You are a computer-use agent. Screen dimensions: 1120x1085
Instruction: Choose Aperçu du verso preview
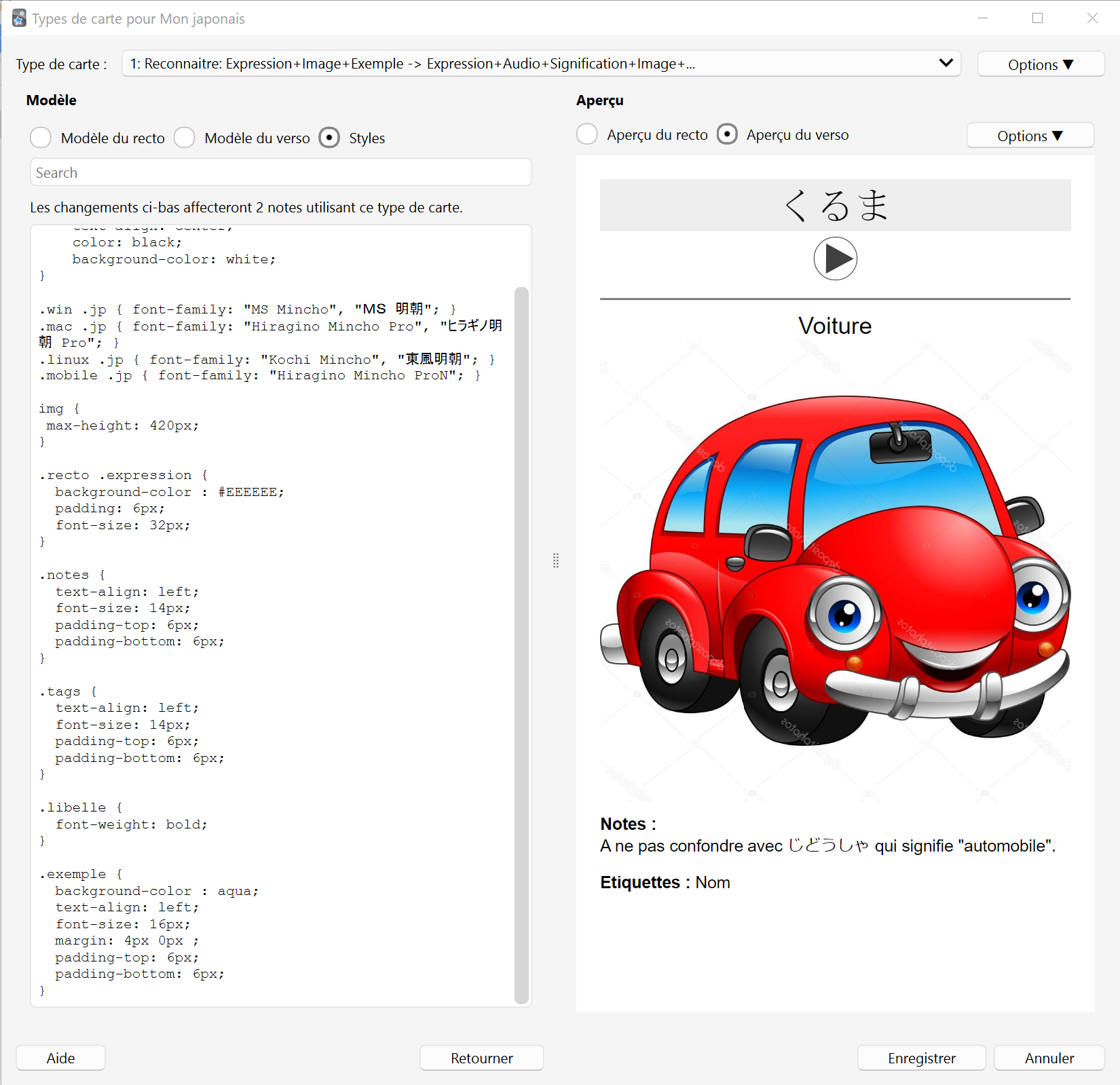click(x=727, y=134)
